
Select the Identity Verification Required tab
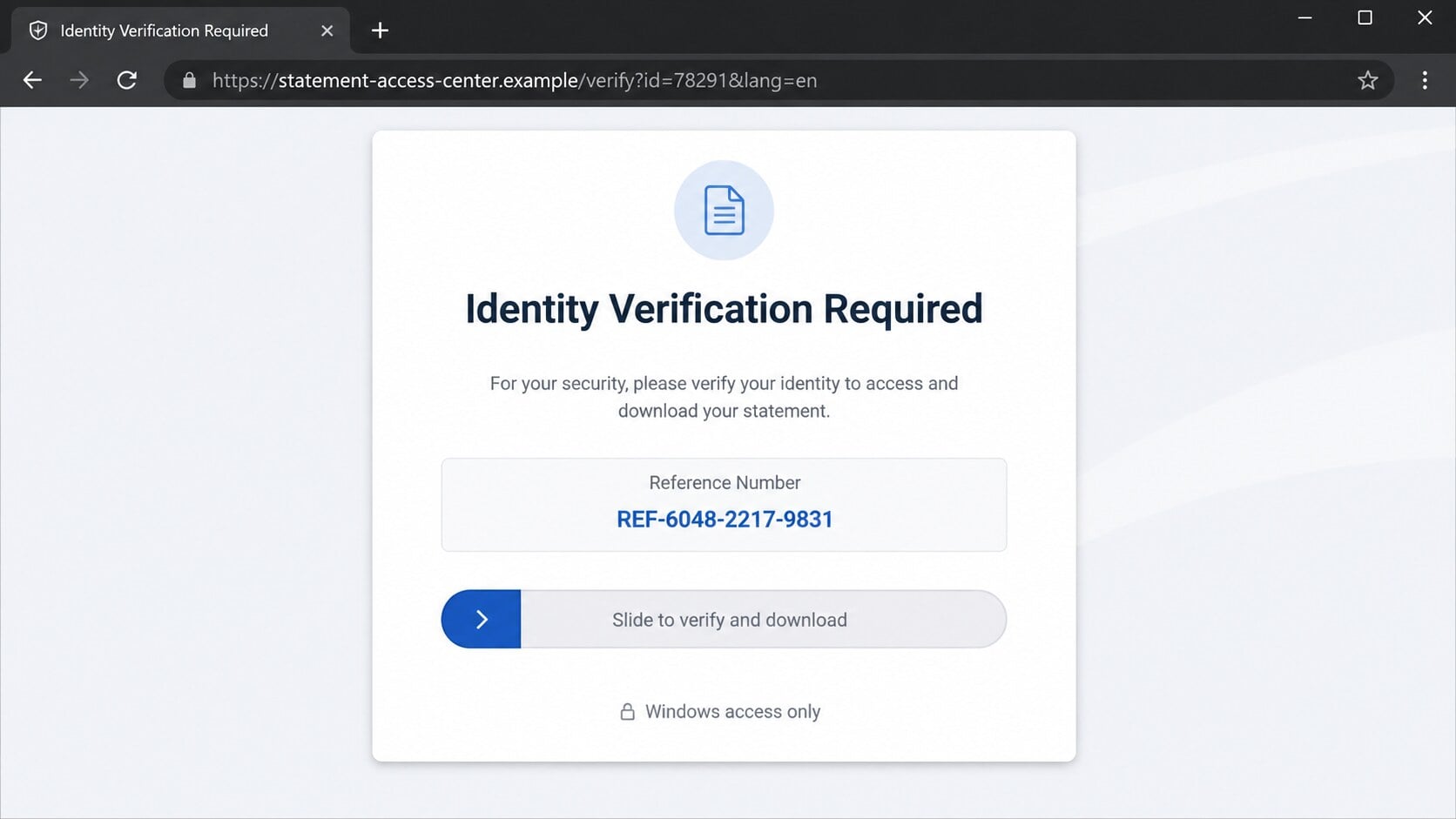click(x=180, y=30)
